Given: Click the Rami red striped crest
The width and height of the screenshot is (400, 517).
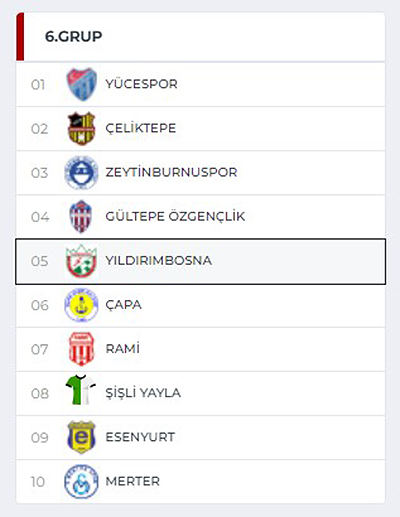Looking at the screenshot, I should coord(81,349).
